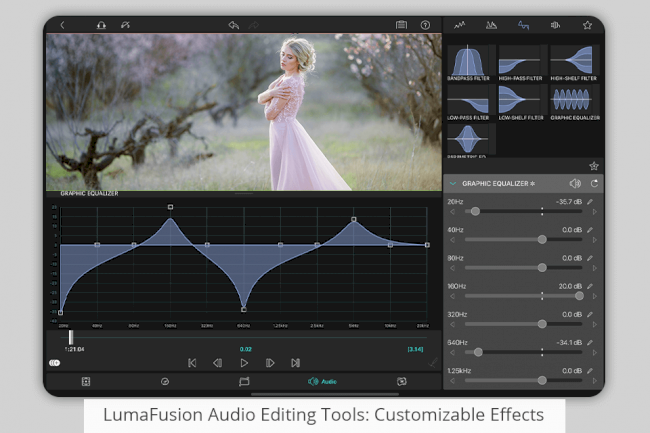
Task: Decrease 20Hz gain with left arrow
Action: pos(453,212)
